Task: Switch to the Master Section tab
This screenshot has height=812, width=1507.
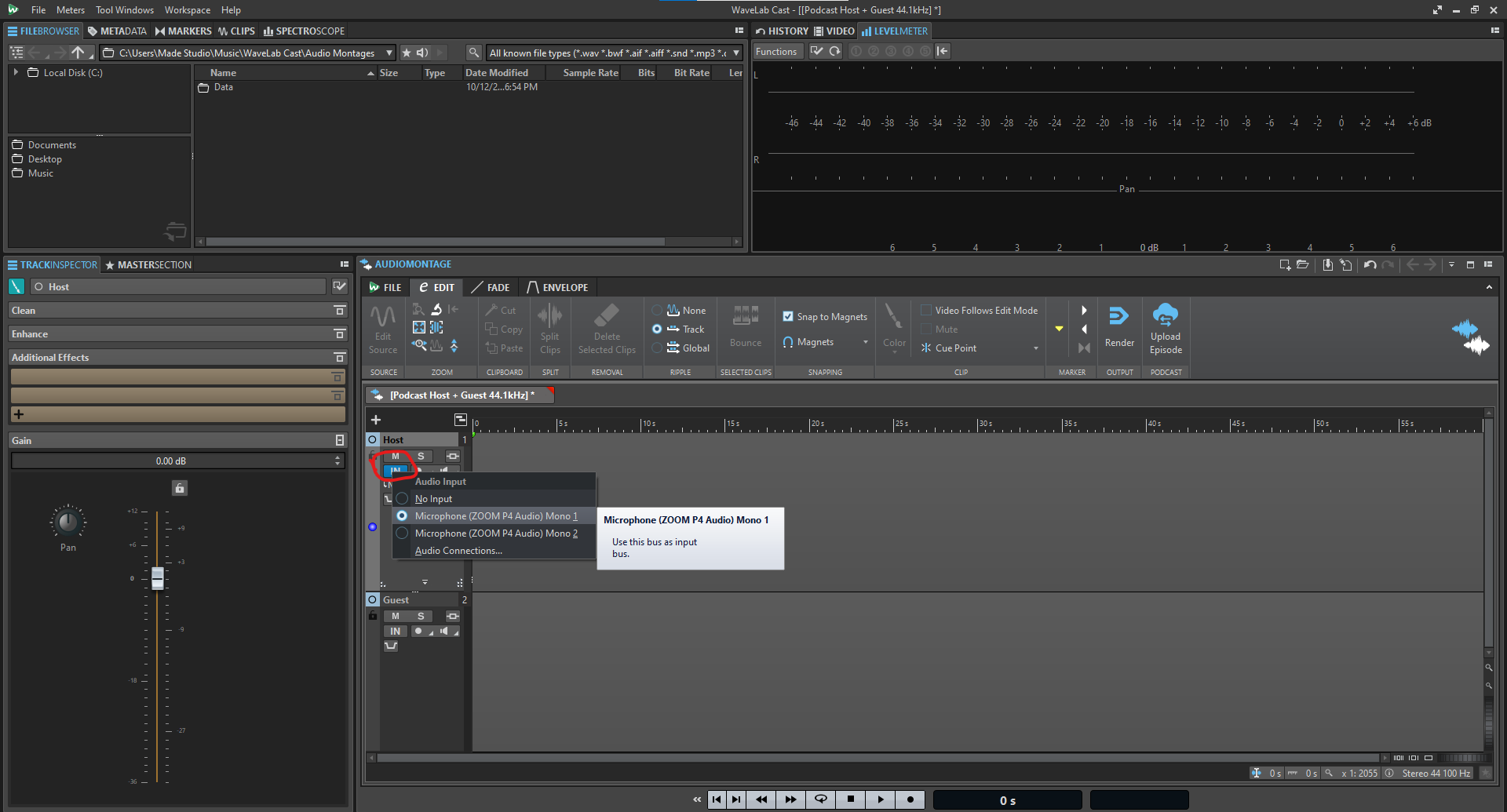Action: point(148,265)
